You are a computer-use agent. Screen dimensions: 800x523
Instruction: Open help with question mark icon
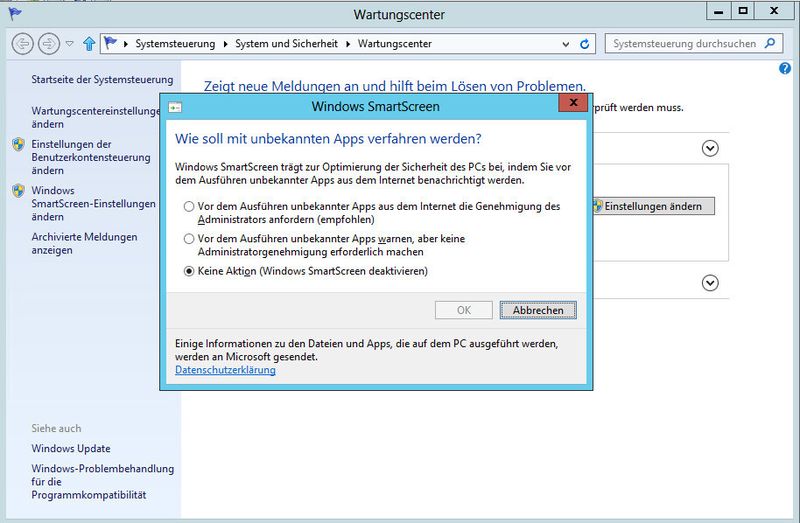coord(785,68)
